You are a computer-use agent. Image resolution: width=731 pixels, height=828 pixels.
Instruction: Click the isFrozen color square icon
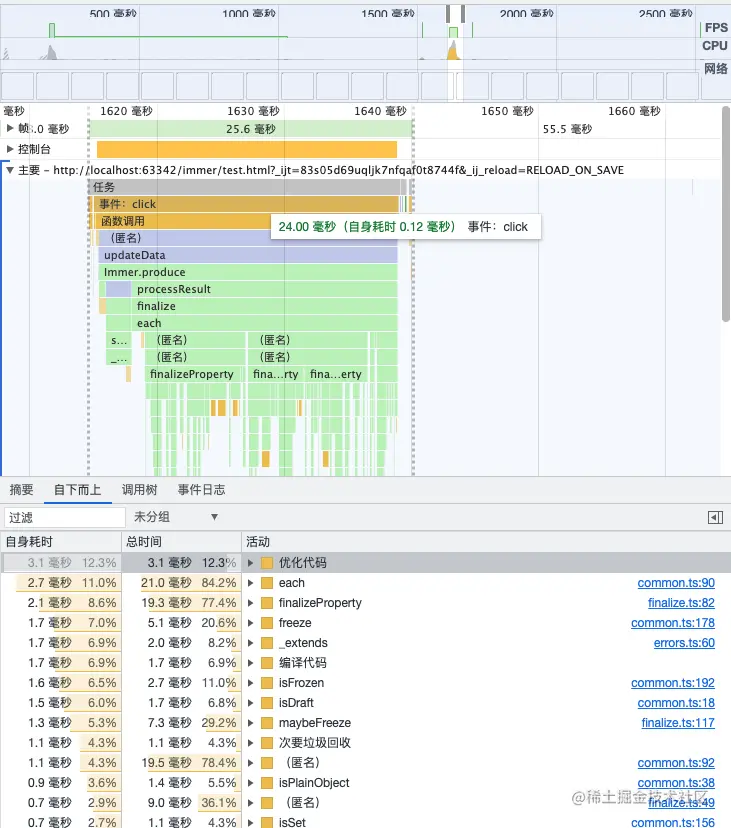click(x=267, y=683)
